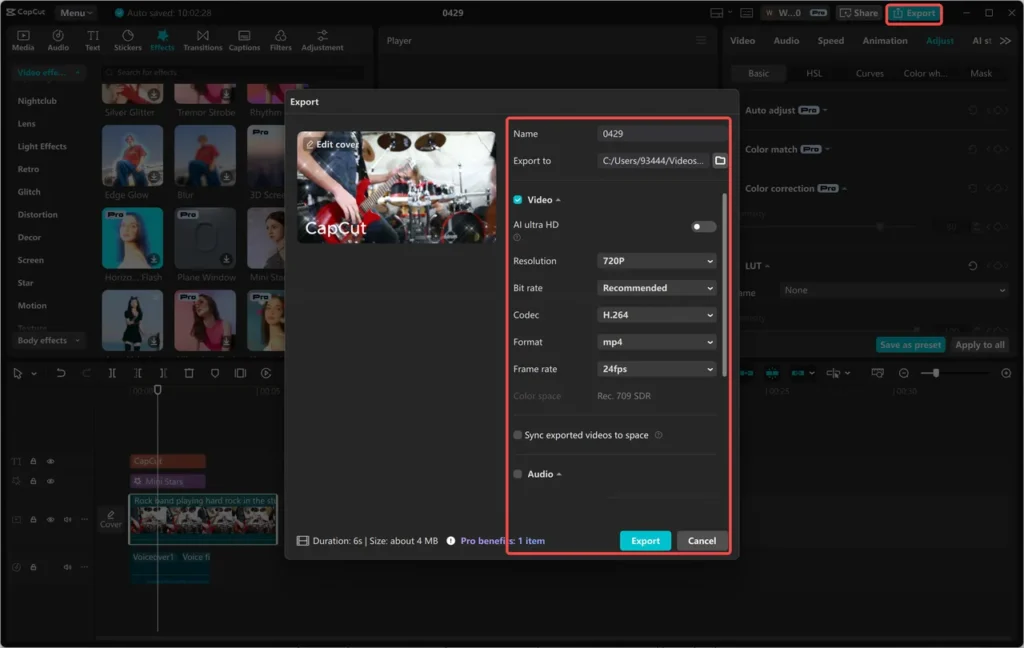Toggle the AI ultra HD switch

pos(703,227)
